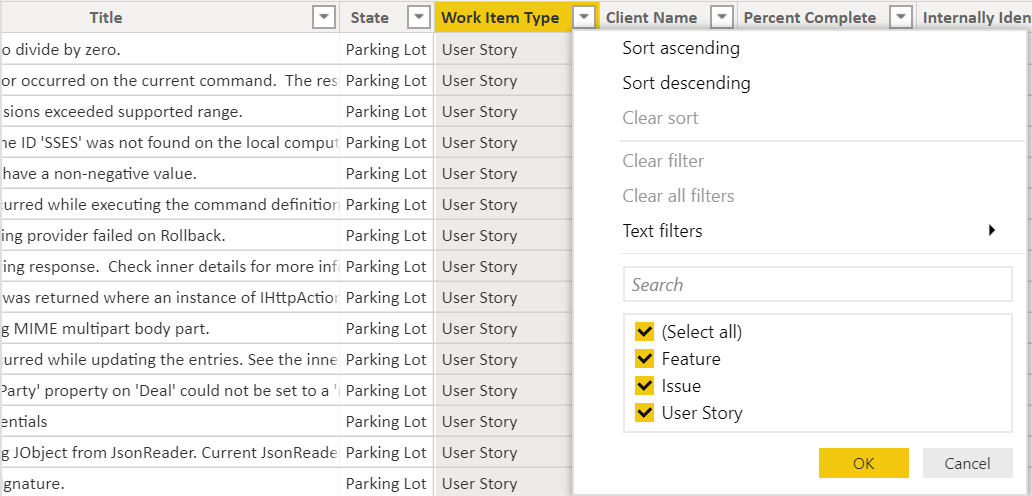Click the Search box in the filter menu

[x=817, y=284]
